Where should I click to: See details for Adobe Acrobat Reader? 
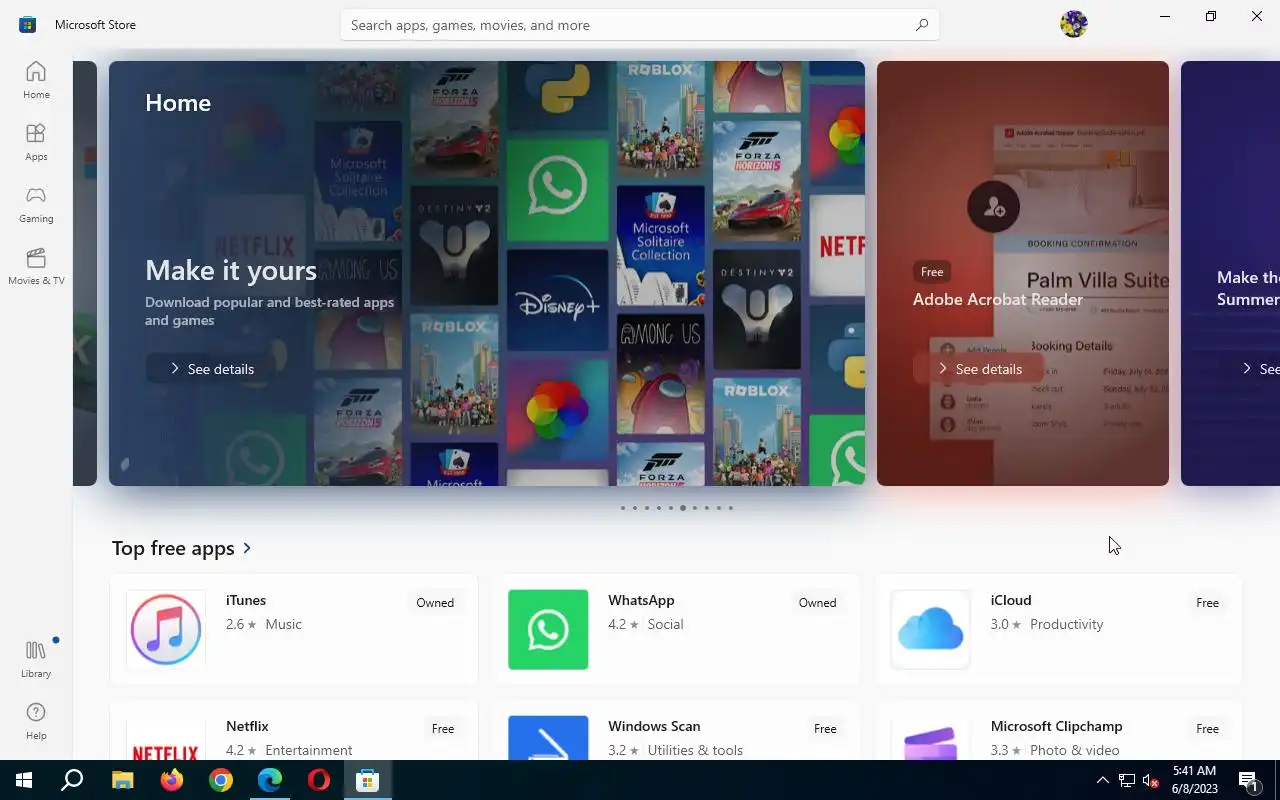(979, 369)
